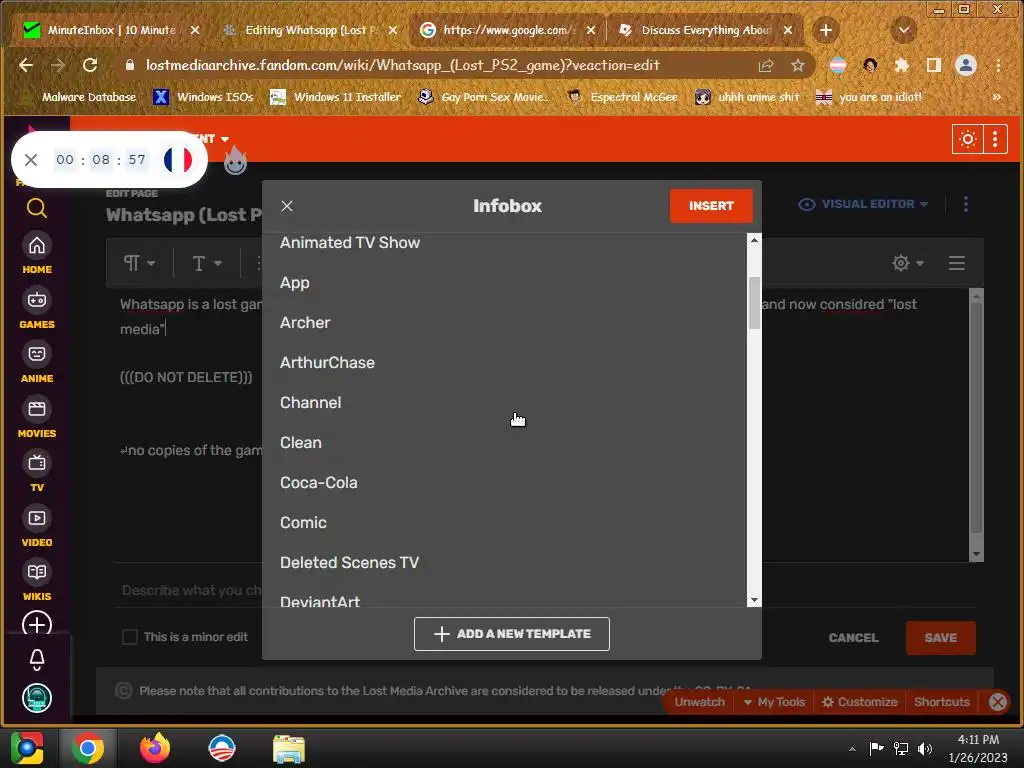
Task: Choose the Clean template
Action: click(x=300, y=443)
